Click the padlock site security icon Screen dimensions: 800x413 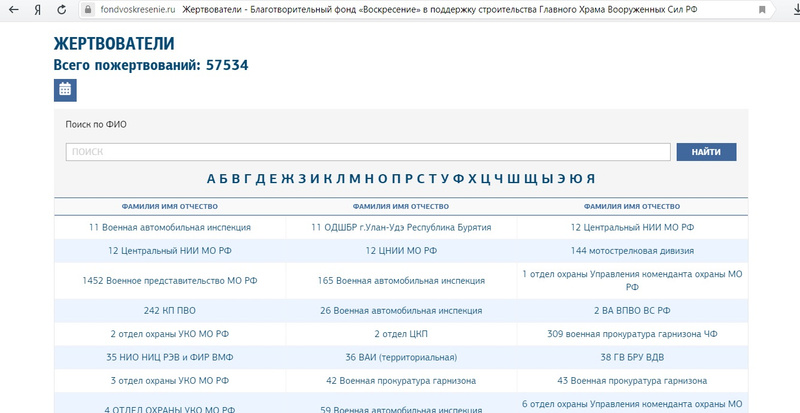(88, 9)
